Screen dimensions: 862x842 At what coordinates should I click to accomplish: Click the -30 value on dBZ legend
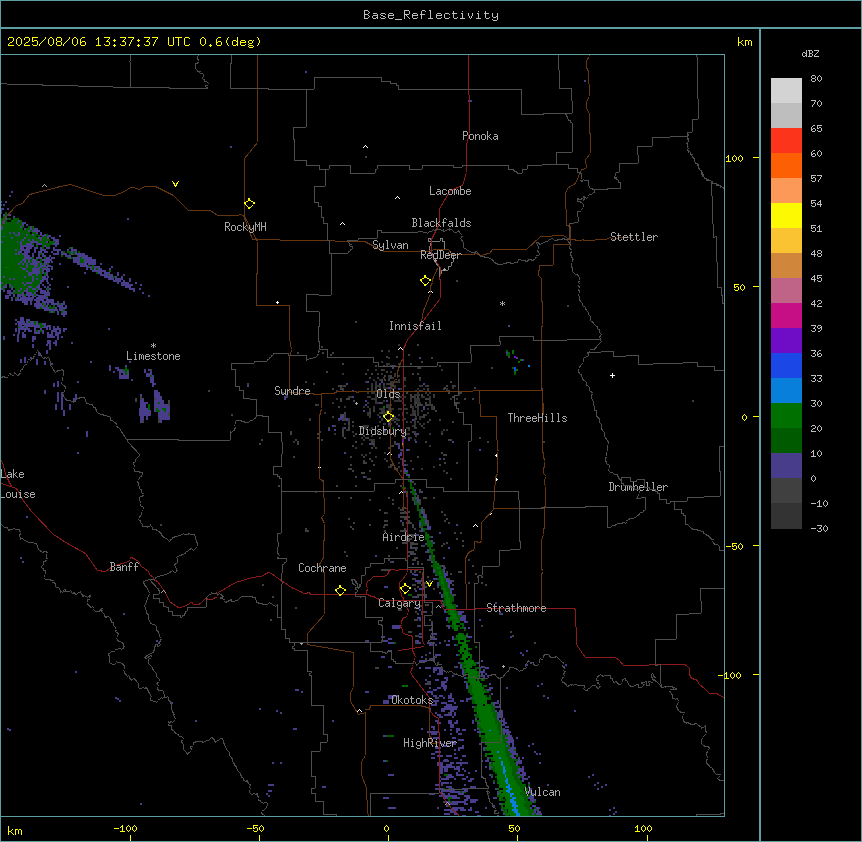pos(819,528)
